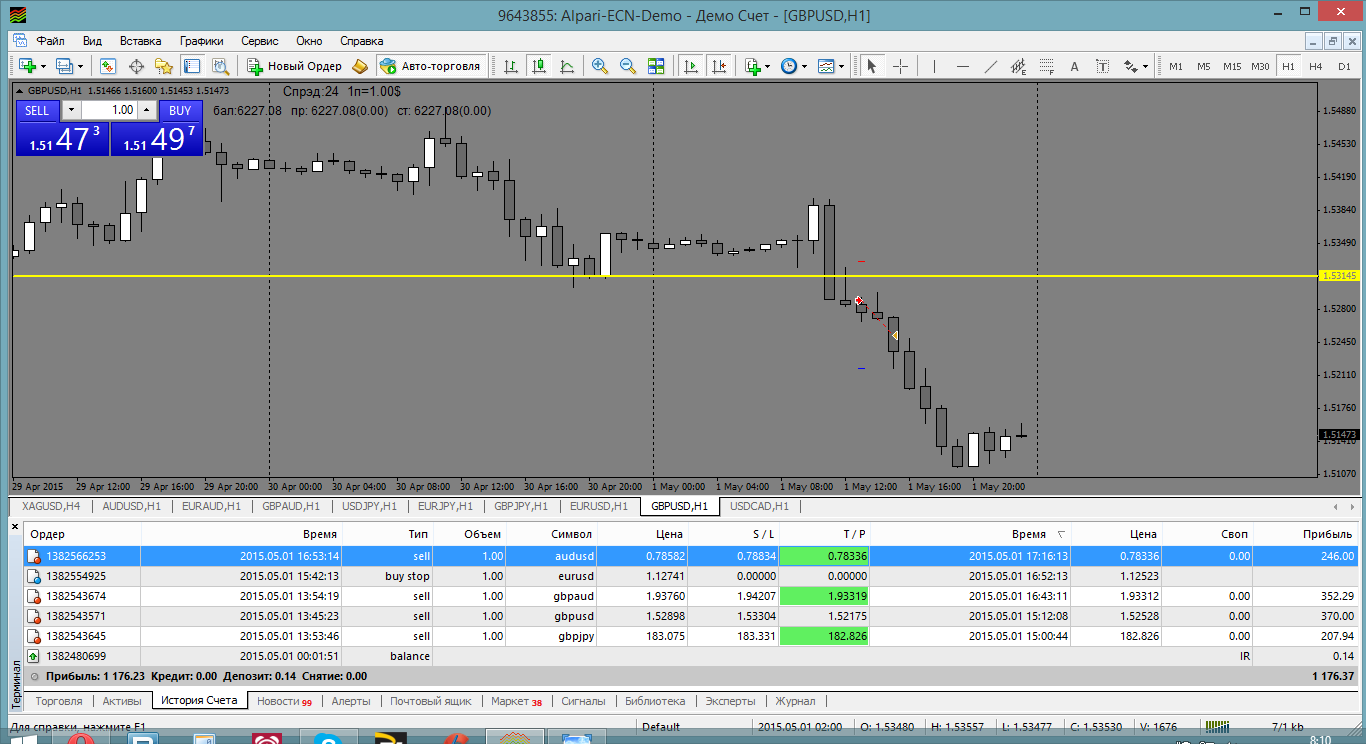Switch to the XAGUSD,H4 chart tab
The image size is (1370, 744).
click(49, 506)
